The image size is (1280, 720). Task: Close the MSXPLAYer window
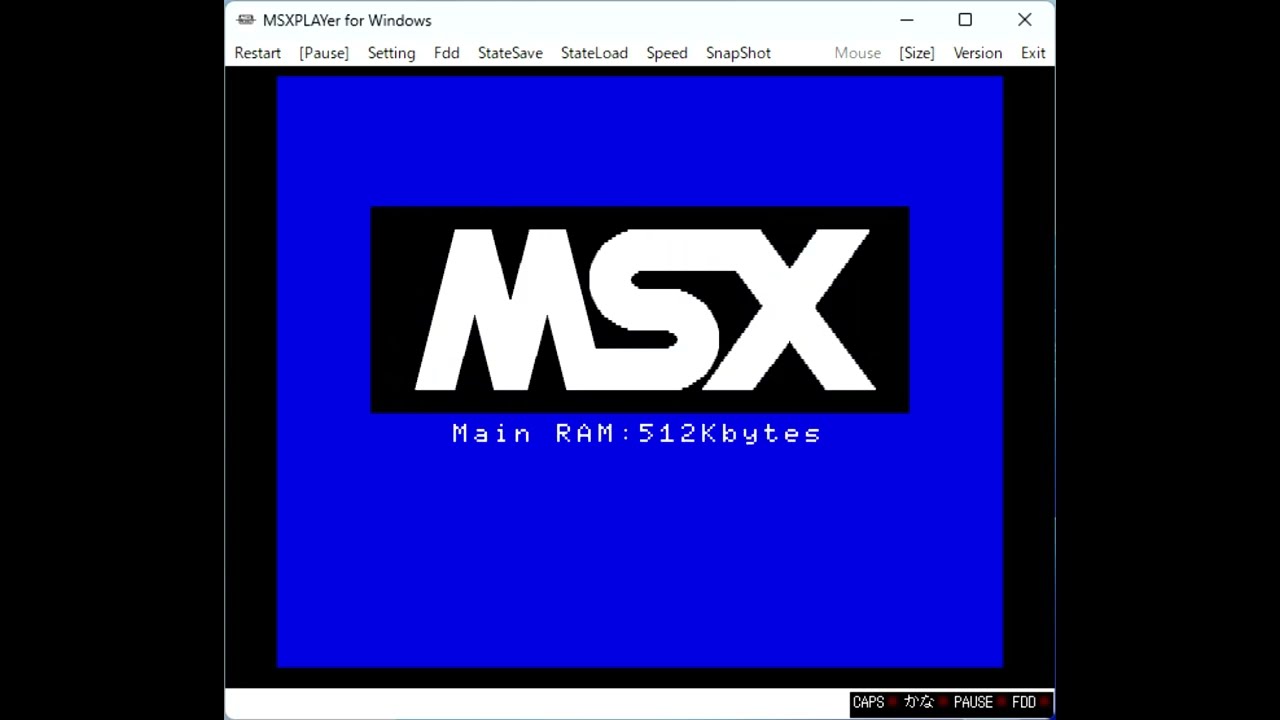pos(1024,20)
